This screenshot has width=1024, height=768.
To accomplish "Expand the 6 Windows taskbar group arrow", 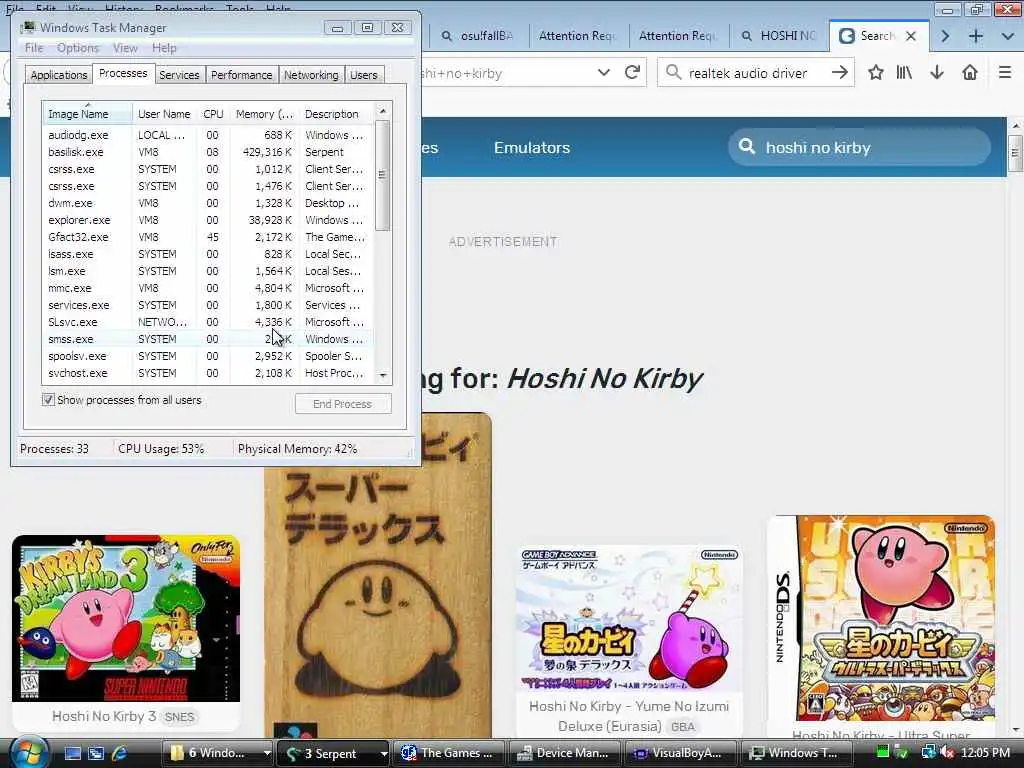I will (x=266, y=753).
